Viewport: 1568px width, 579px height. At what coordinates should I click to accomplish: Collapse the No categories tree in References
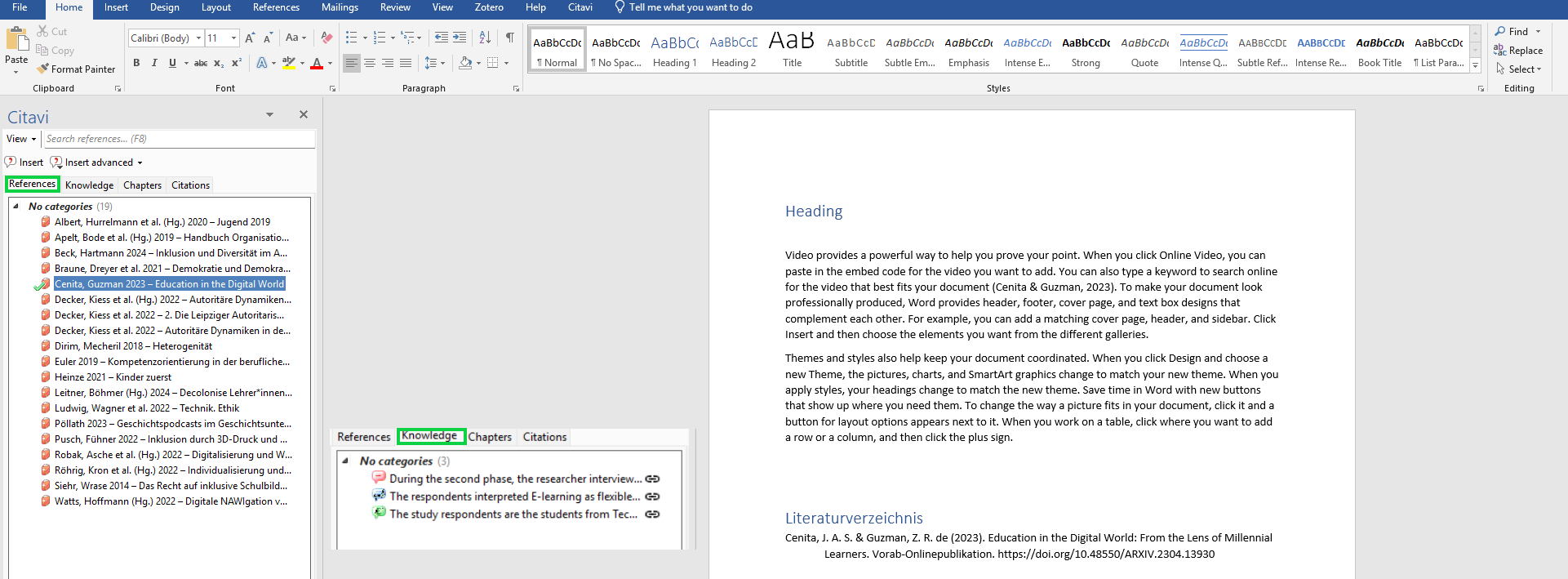click(16, 207)
